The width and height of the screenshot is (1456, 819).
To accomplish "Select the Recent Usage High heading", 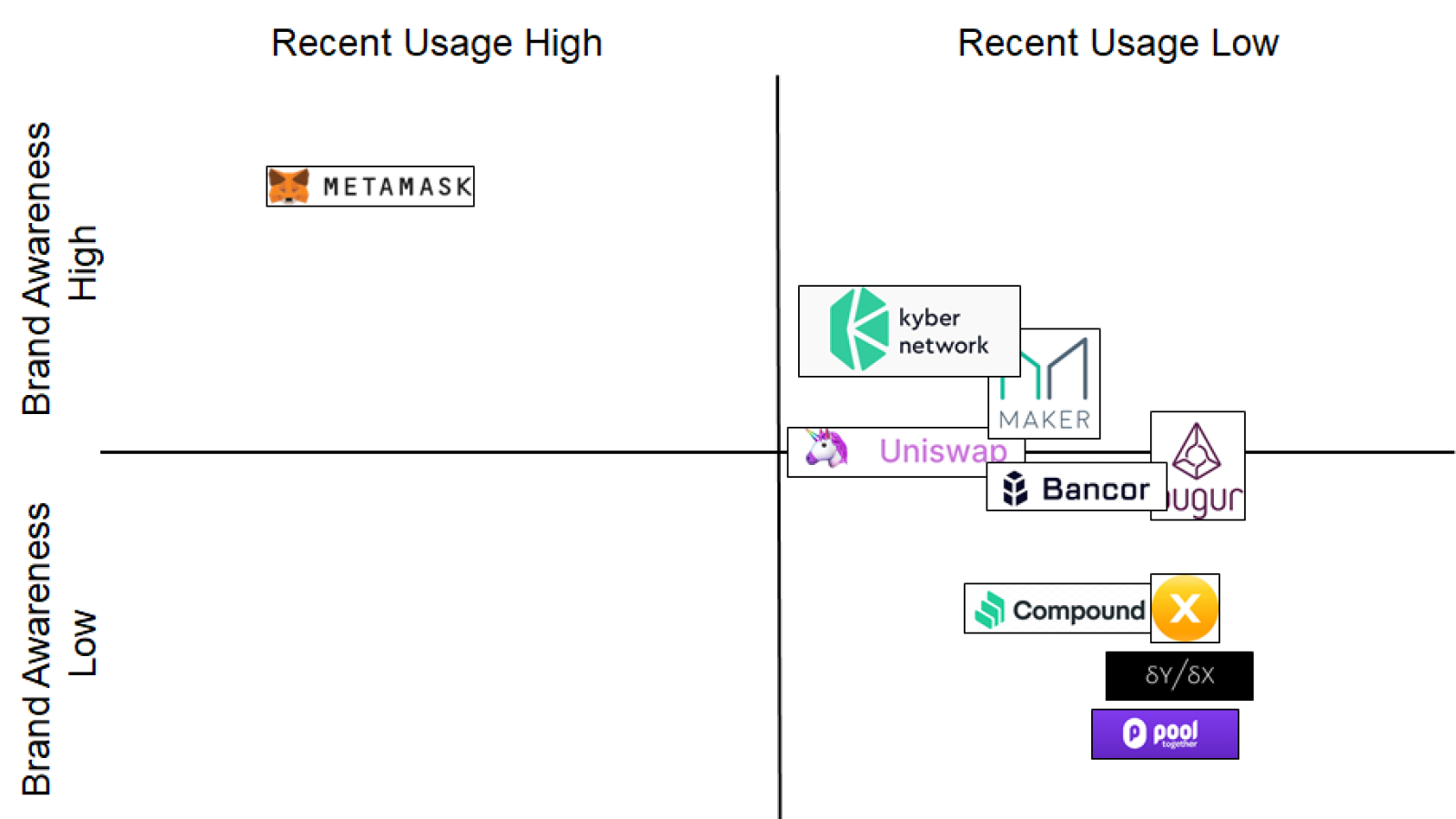I will [437, 43].
